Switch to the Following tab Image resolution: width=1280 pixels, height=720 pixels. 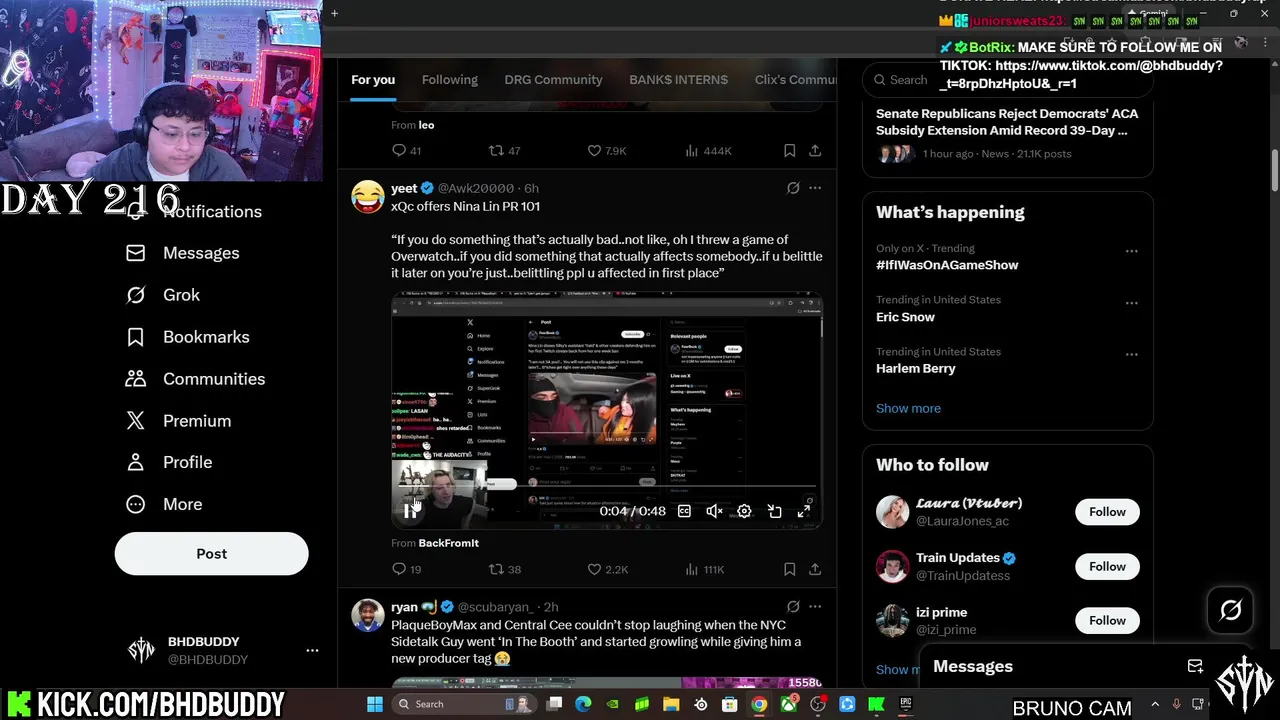pos(450,80)
